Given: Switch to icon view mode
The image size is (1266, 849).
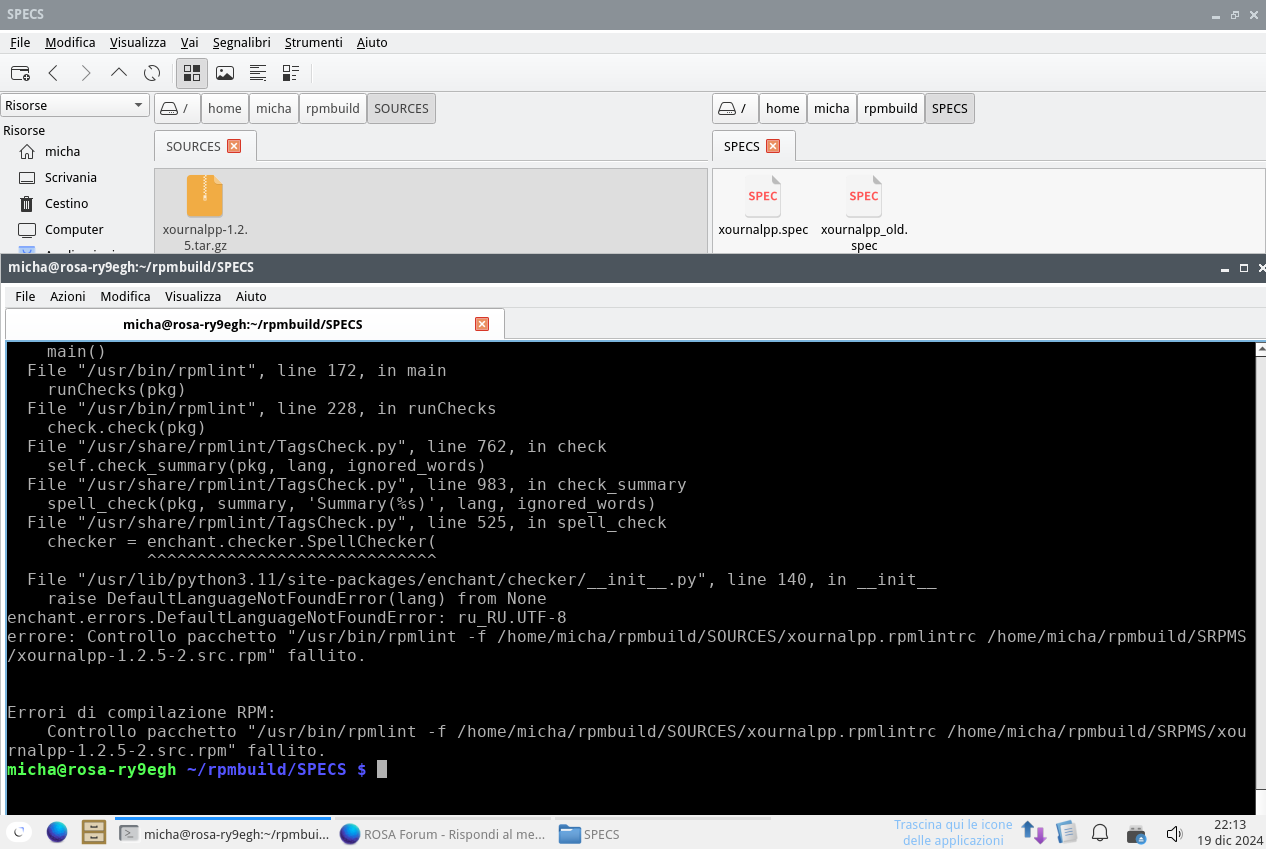Looking at the screenshot, I should 192,73.
